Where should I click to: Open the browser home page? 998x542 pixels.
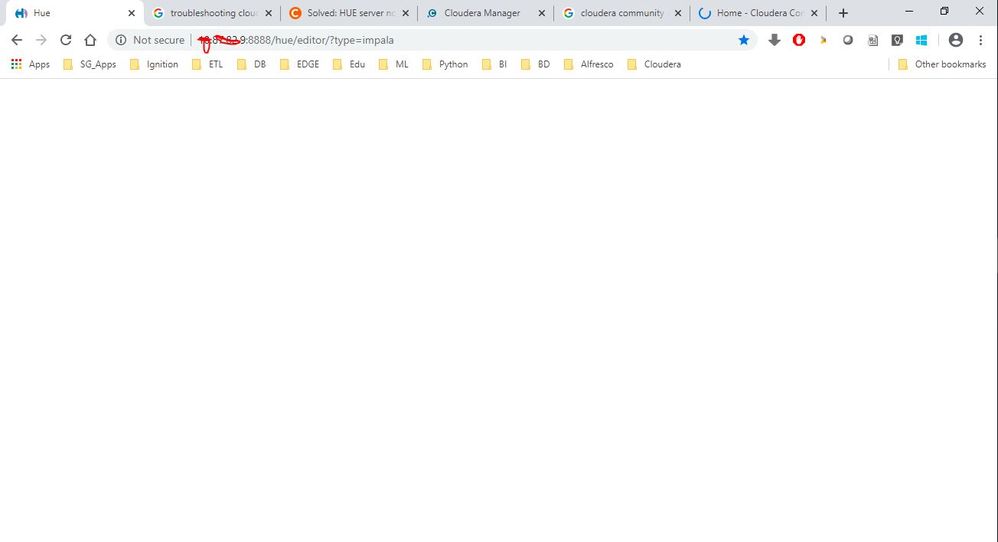[90, 40]
